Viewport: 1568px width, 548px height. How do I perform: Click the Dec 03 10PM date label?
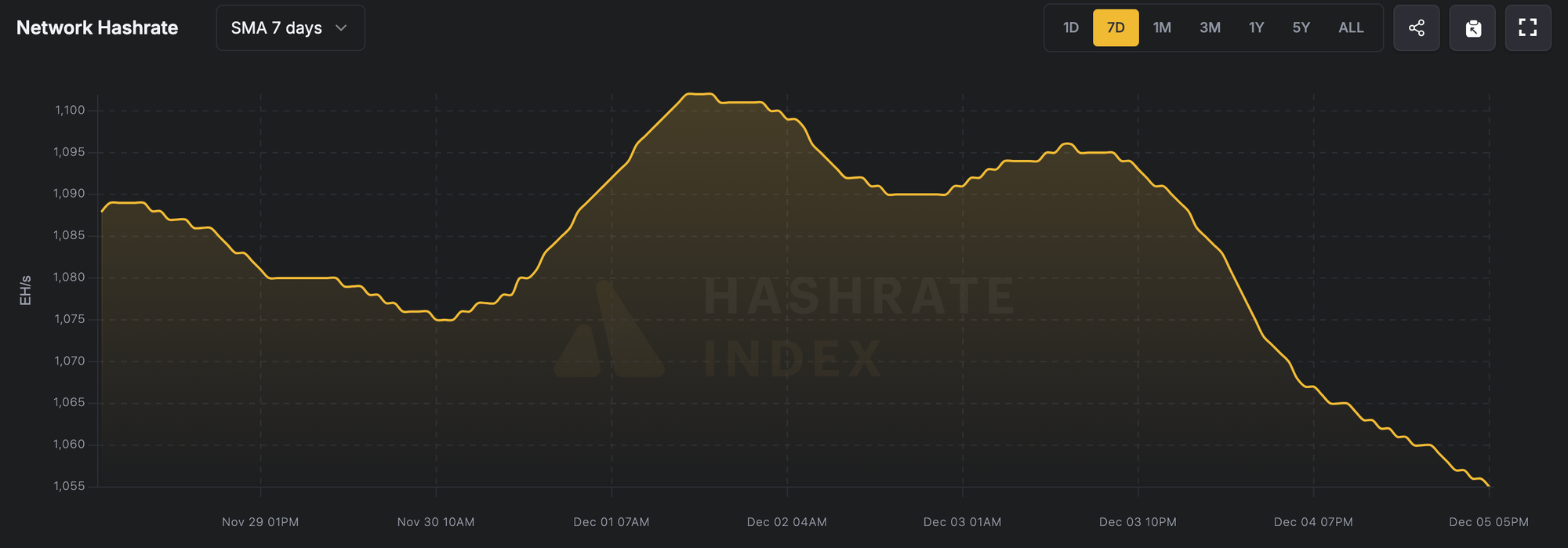point(1138,522)
